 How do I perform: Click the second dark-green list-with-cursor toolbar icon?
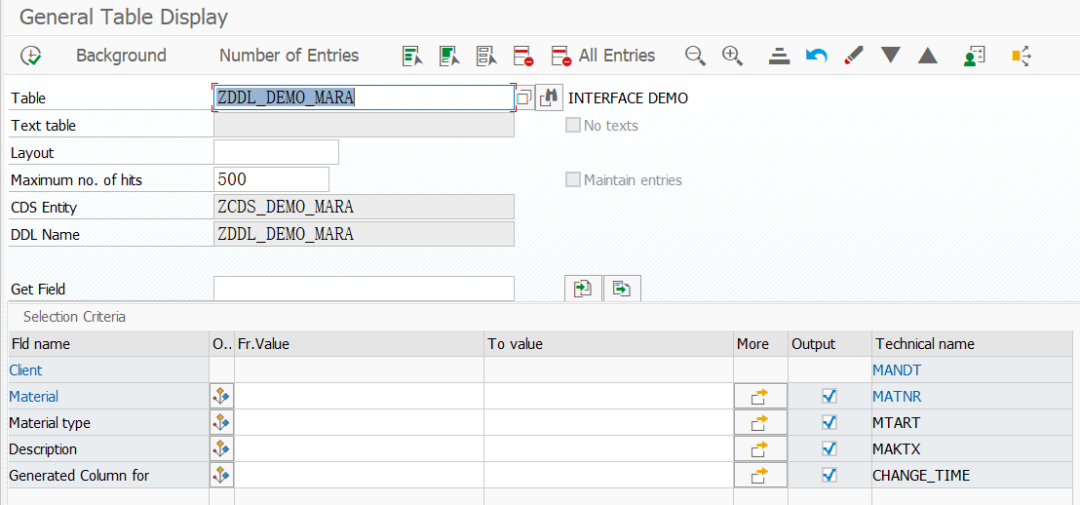tap(449, 56)
